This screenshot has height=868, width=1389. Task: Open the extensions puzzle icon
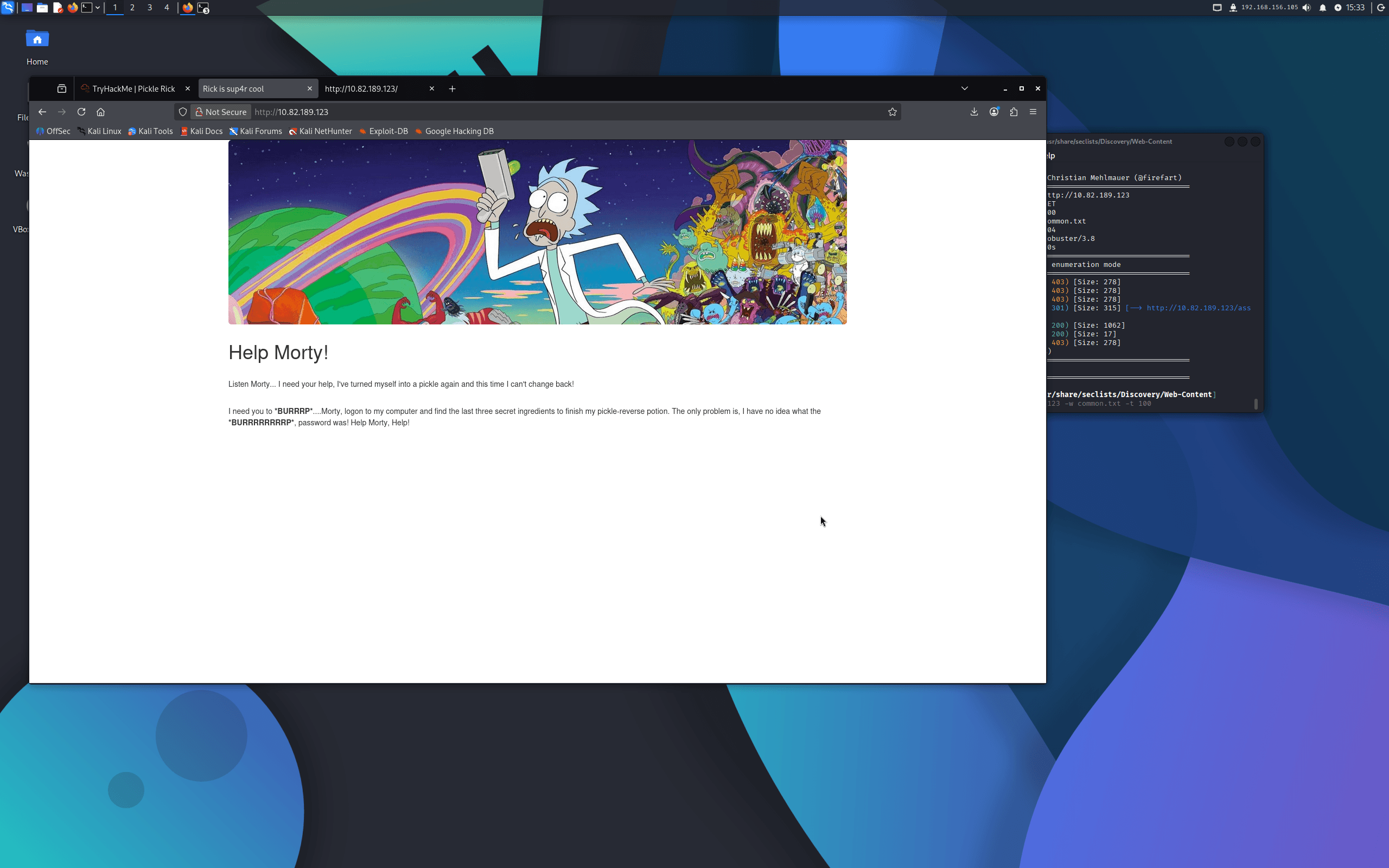tap(1014, 112)
